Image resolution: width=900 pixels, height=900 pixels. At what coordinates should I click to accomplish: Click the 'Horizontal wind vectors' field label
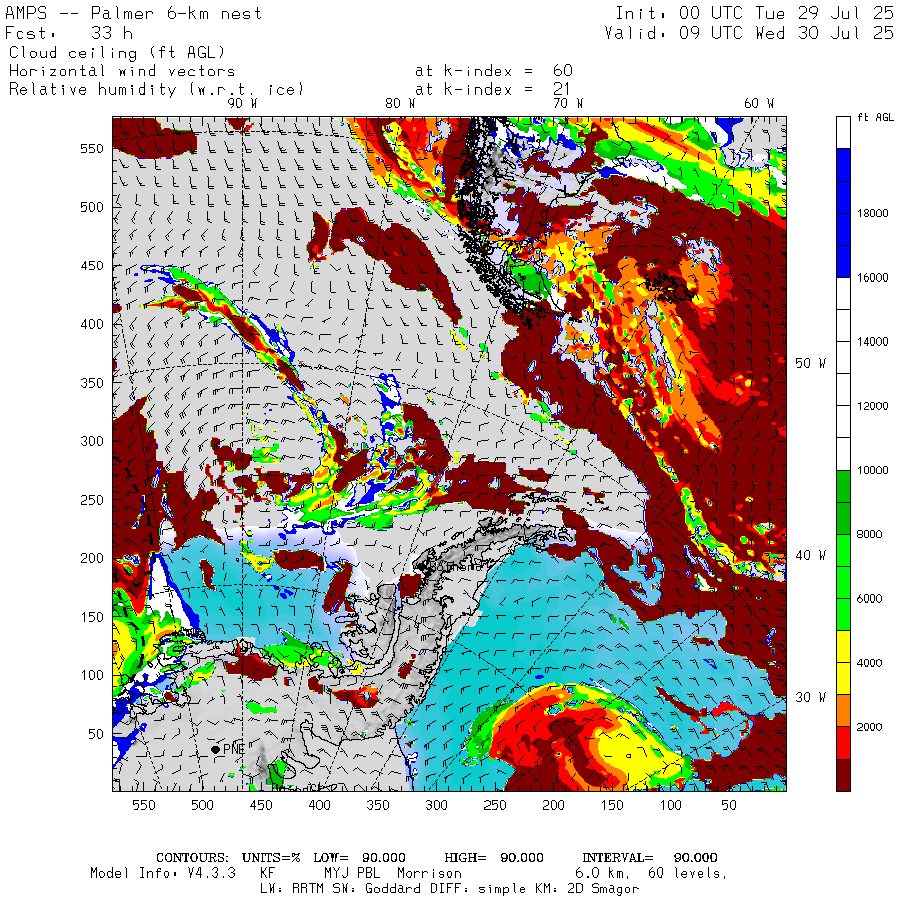tap(122, 71)
